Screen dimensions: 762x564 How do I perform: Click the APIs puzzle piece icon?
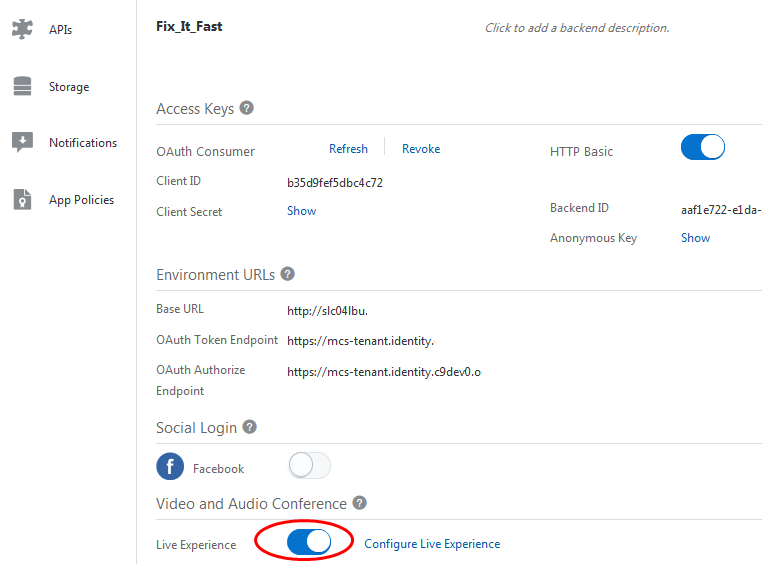[x=22, y=29]
